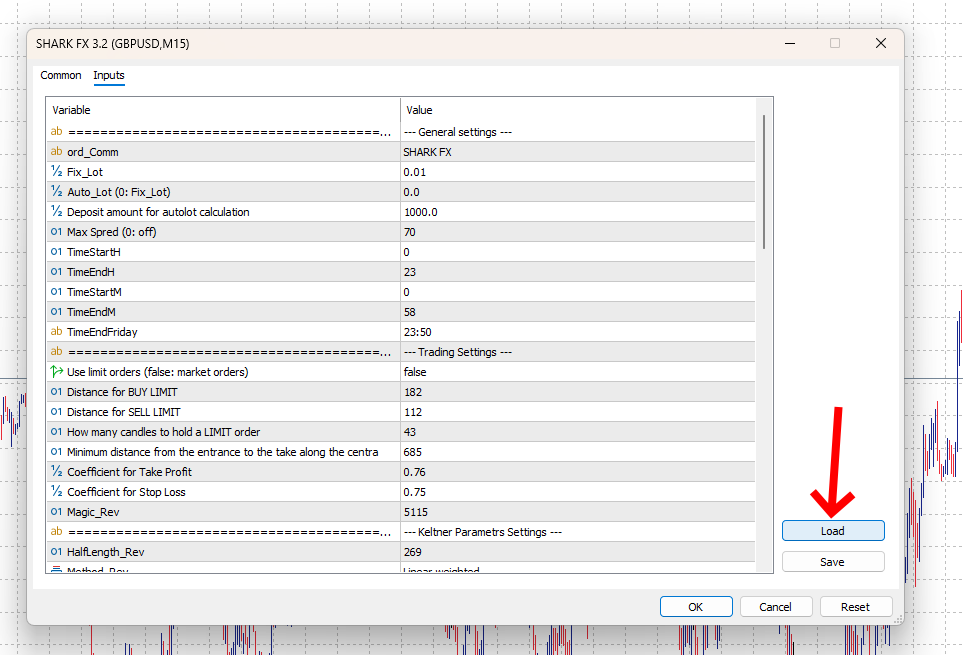Select the '--- Trading Settings ---' value cell
Screen dimensions: 963x655
[x=578, y=352]
